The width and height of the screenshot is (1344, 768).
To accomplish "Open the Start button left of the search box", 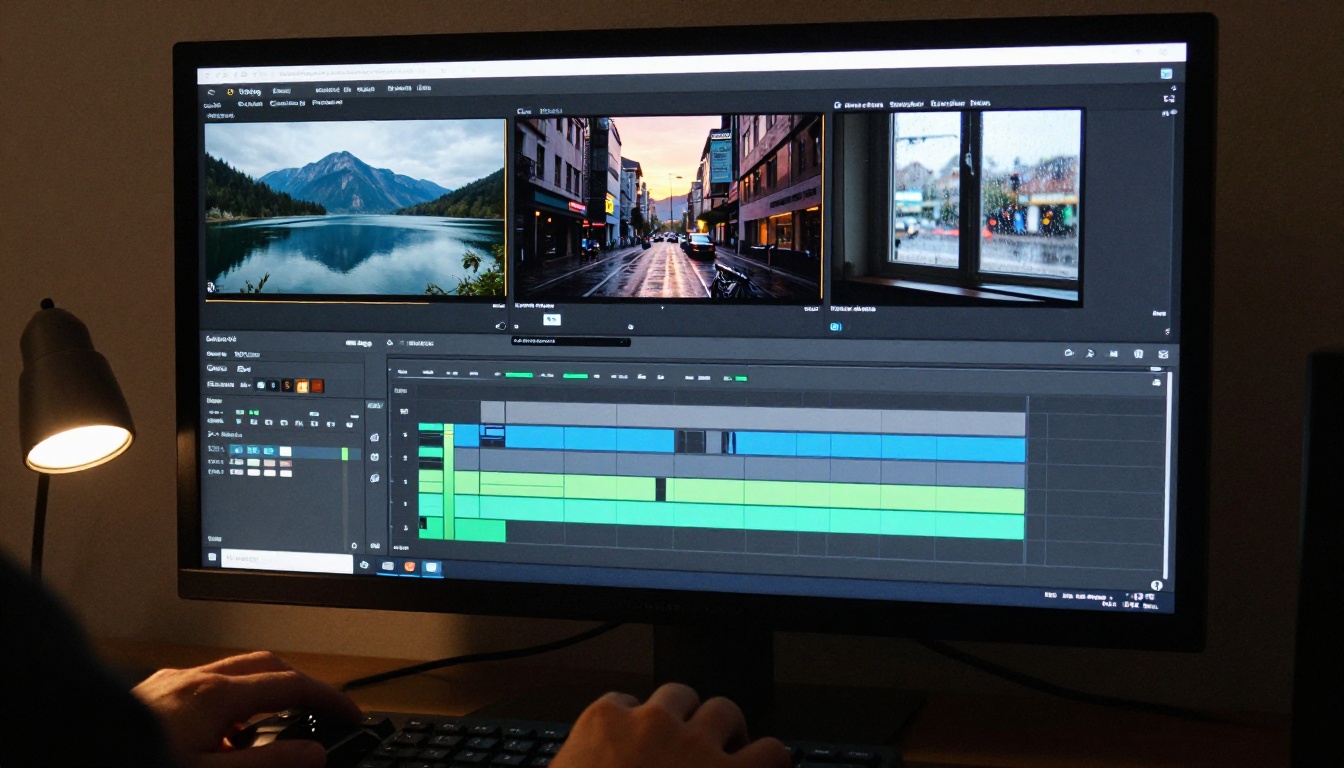I will [211, 557].
